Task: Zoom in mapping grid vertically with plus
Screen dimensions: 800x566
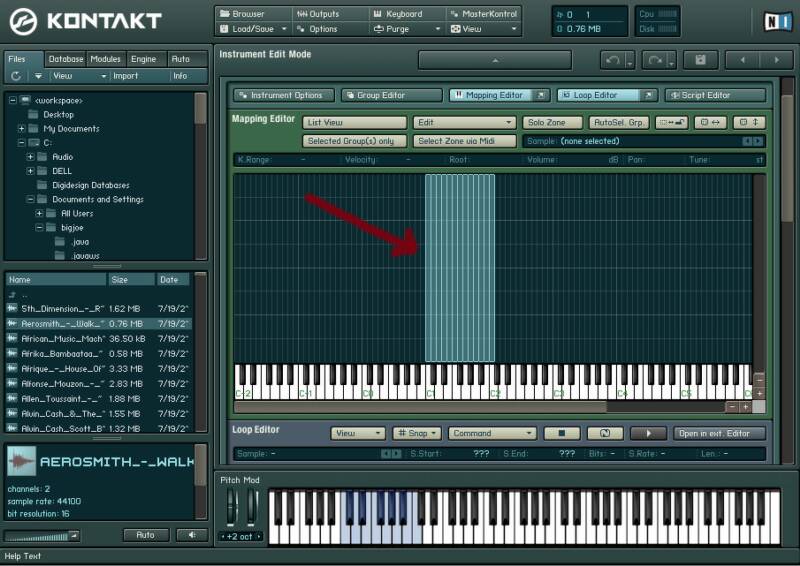Action: 759,393
